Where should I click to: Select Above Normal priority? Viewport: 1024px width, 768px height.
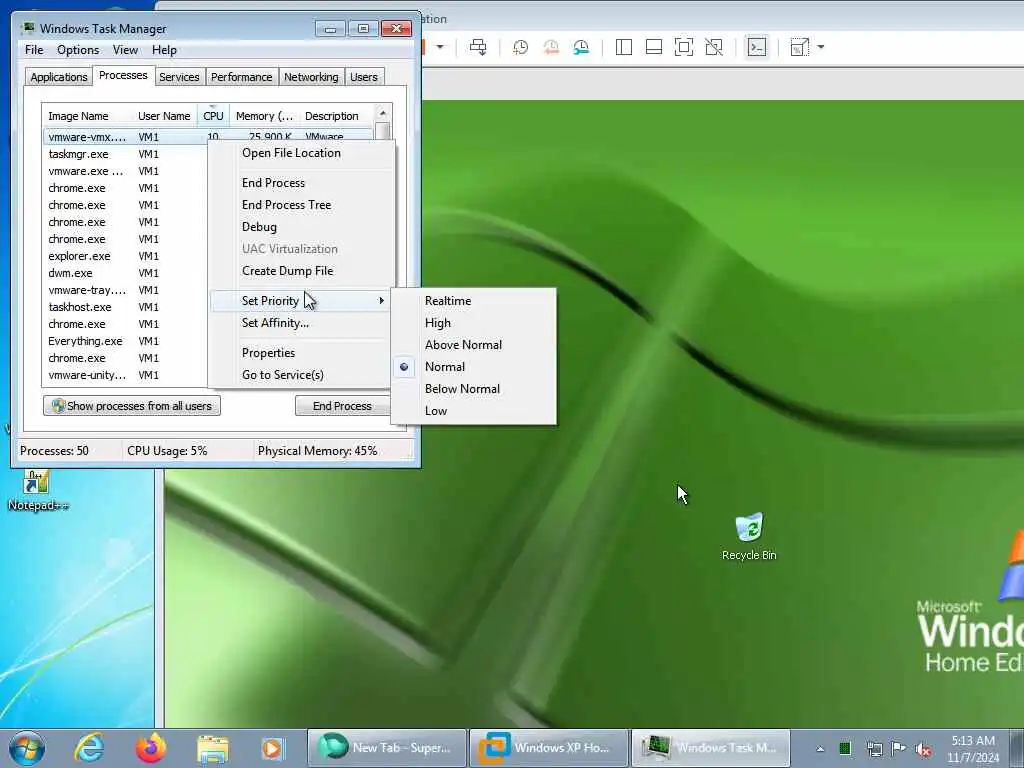click(x=474, y=345)
